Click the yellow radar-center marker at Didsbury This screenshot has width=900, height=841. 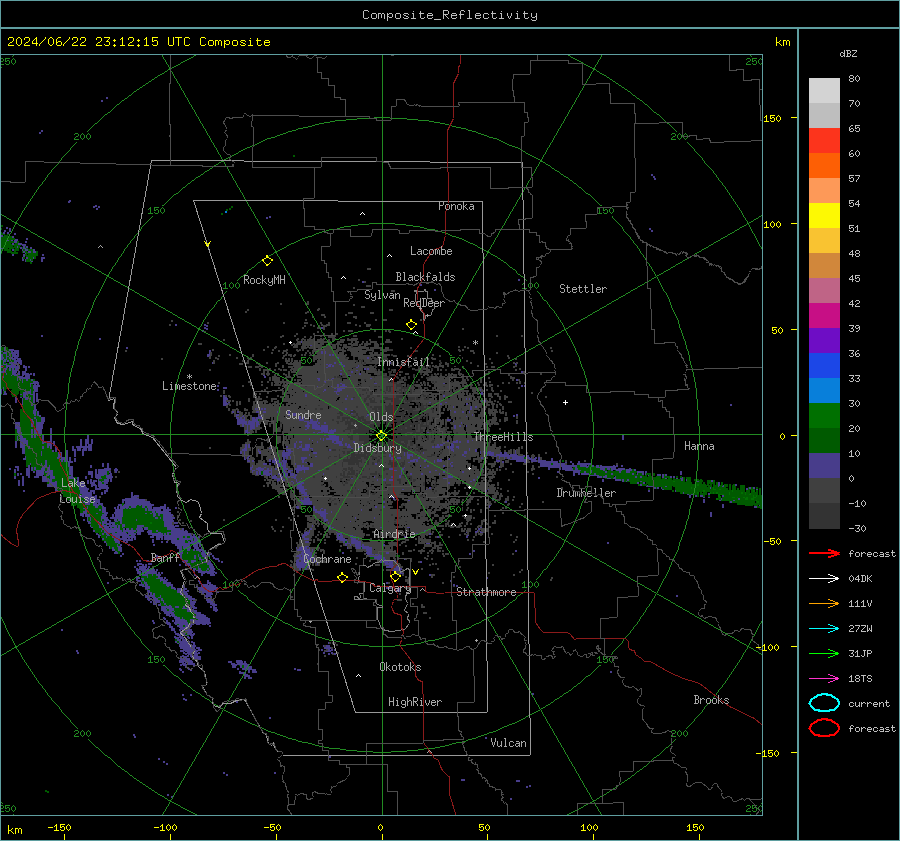click(381, 436)
